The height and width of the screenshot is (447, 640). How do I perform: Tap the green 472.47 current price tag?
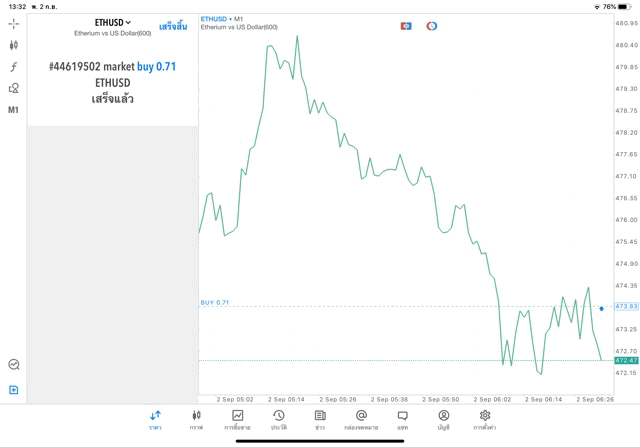[x=626, y=360]
